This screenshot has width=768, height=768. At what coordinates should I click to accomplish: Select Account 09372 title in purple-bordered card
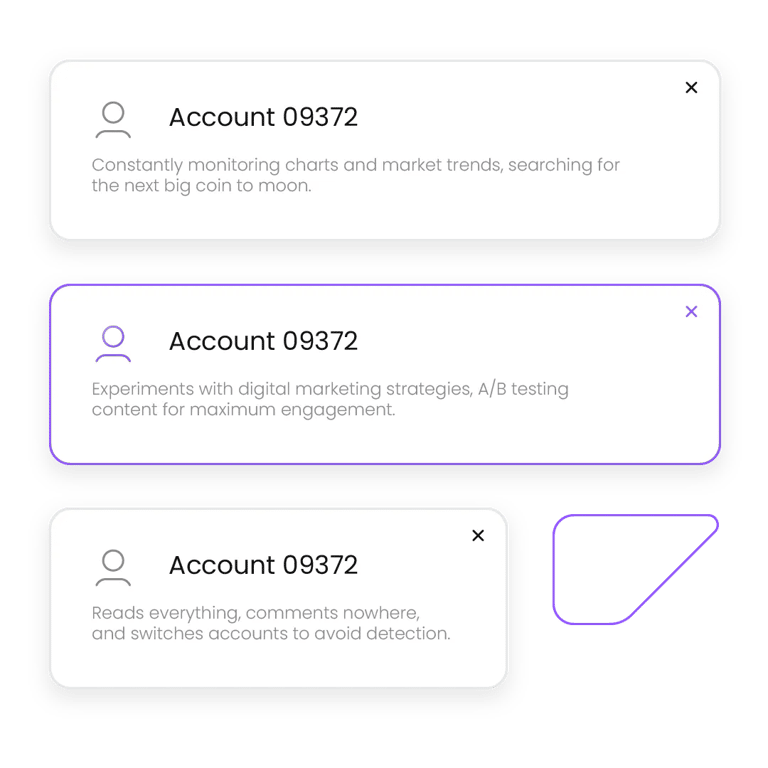click(264, 341)
